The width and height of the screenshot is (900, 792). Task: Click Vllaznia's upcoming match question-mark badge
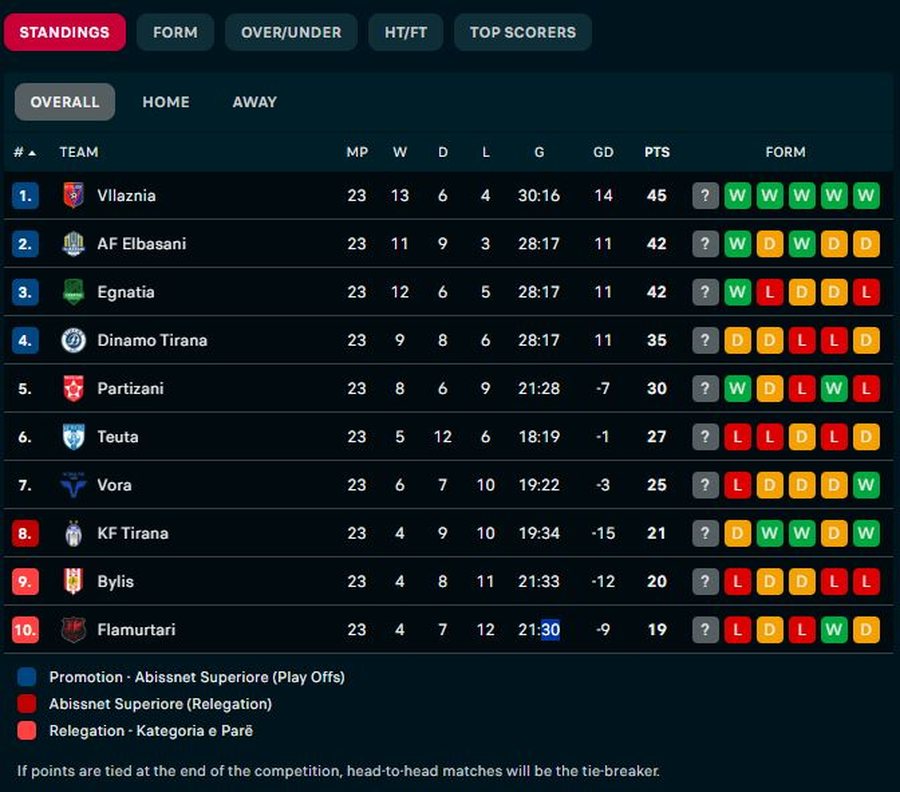click(705, 195)
